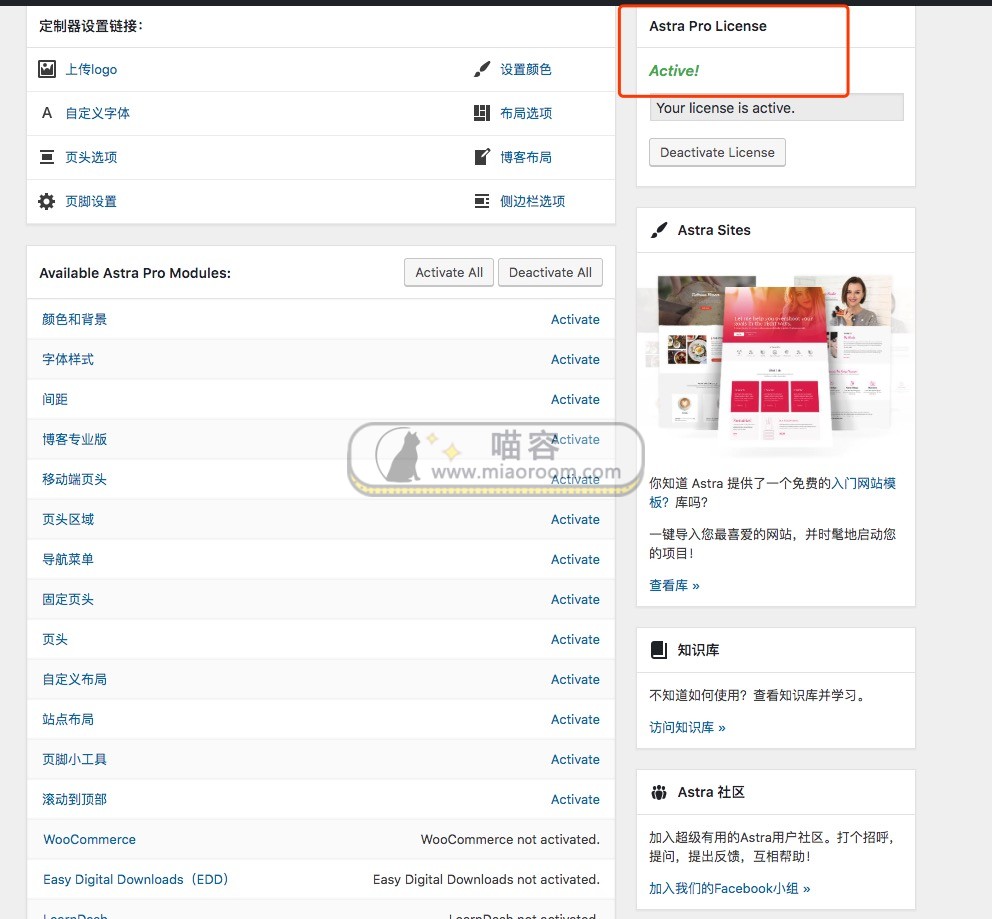Click the Deactivate License button
The width and height of the screenshot is (992, 919).
tap(717, 152)
